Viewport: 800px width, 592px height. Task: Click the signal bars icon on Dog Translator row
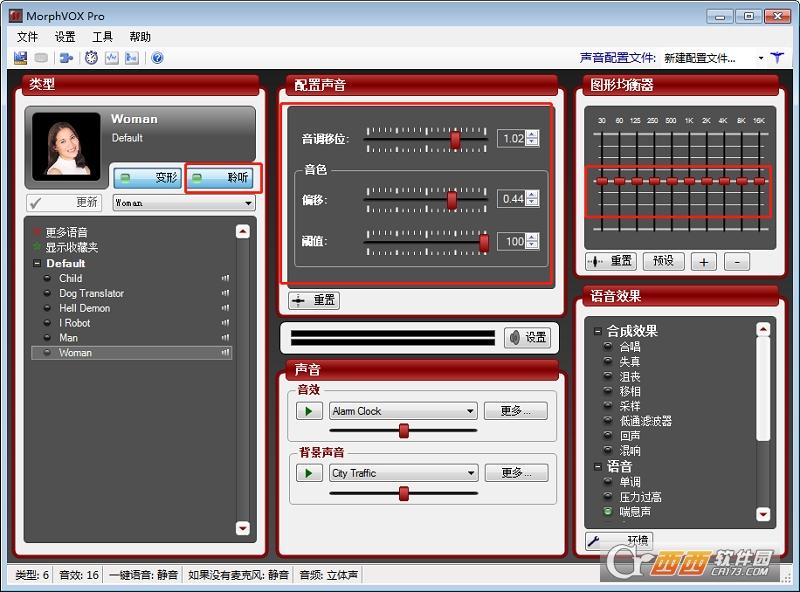pyautogui.click(x=225, y=293)
